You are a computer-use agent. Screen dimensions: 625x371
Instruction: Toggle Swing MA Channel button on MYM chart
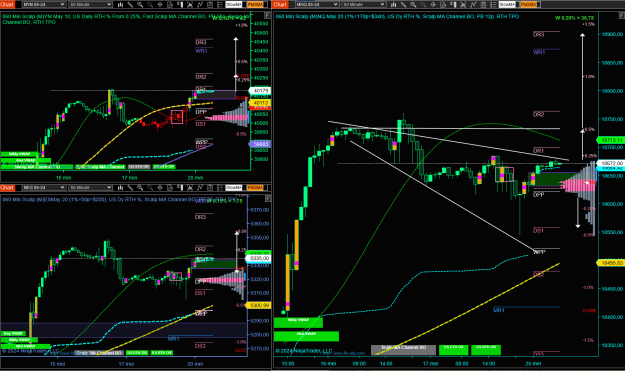37,167
